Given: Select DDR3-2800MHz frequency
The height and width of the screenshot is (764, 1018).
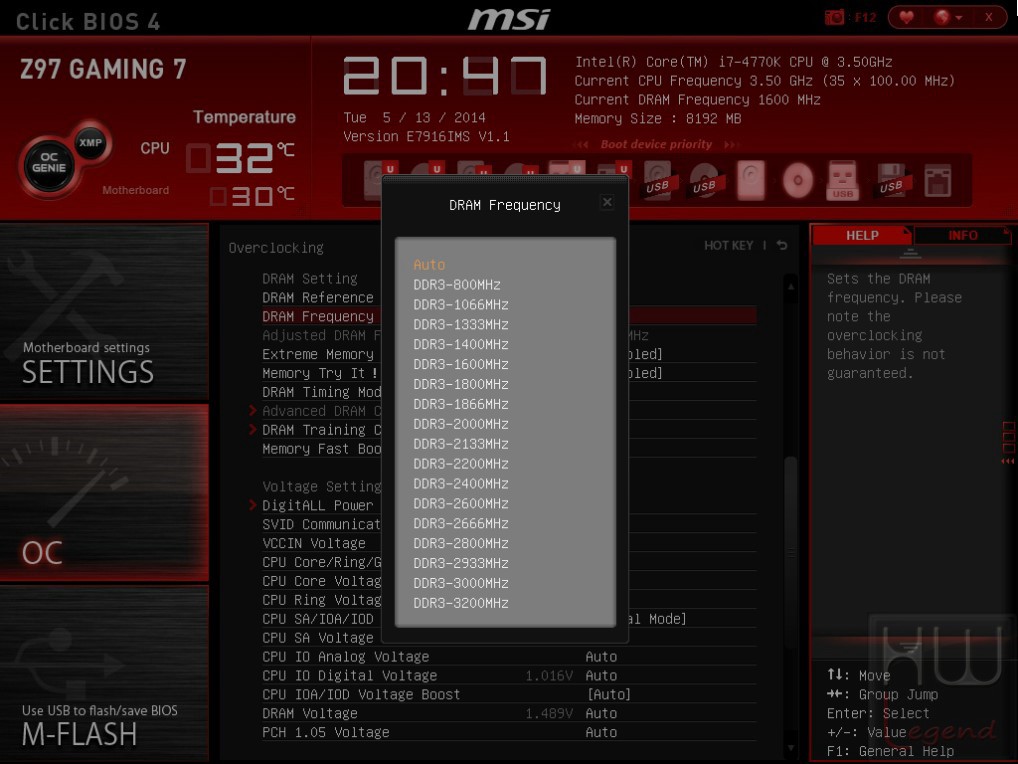Looking at the screenshot, I should pos(460,543).
